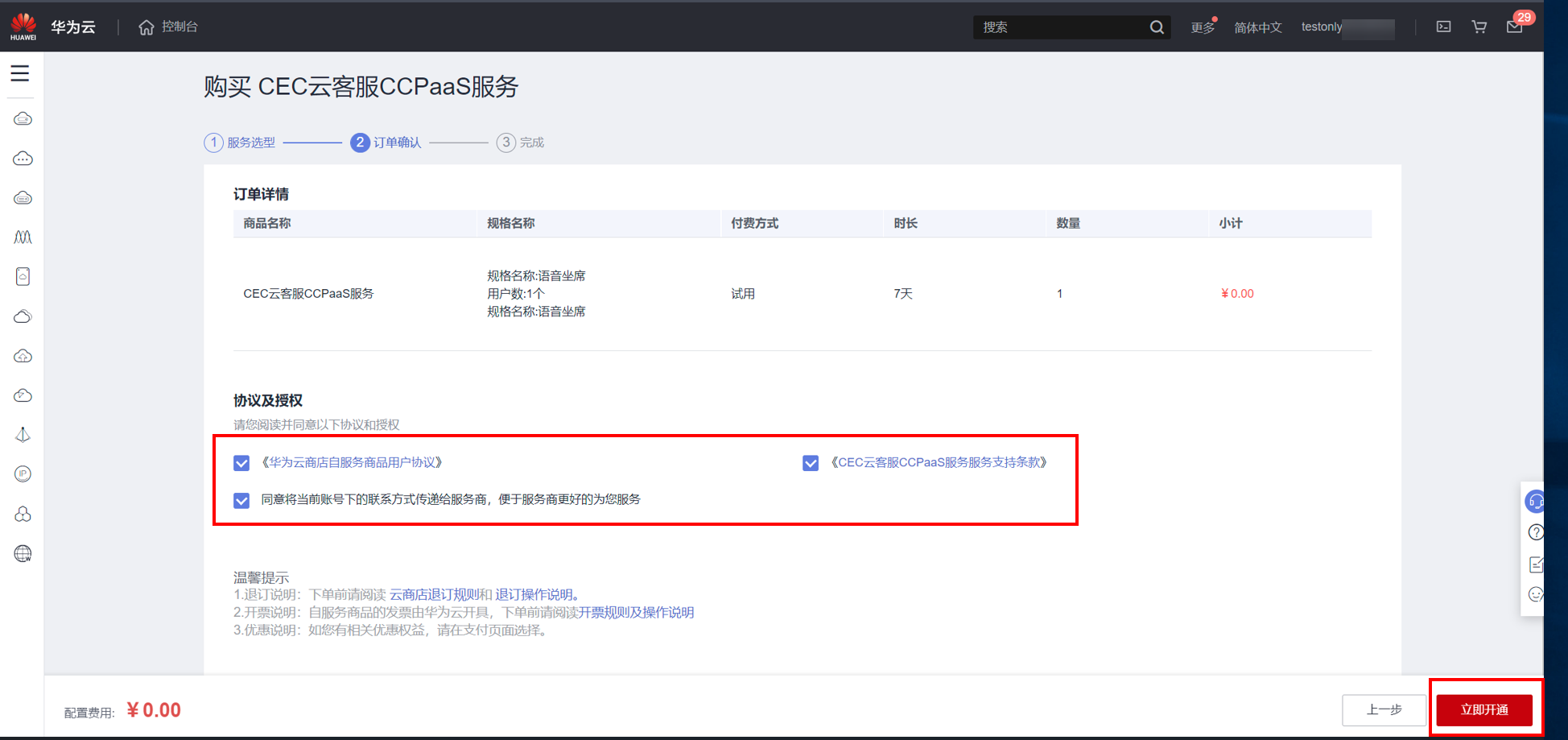Viewport: 1568px width, 740px height.
Task: Click the 配置费用 ¥0.00 total
Action: [x=122, y=711]
